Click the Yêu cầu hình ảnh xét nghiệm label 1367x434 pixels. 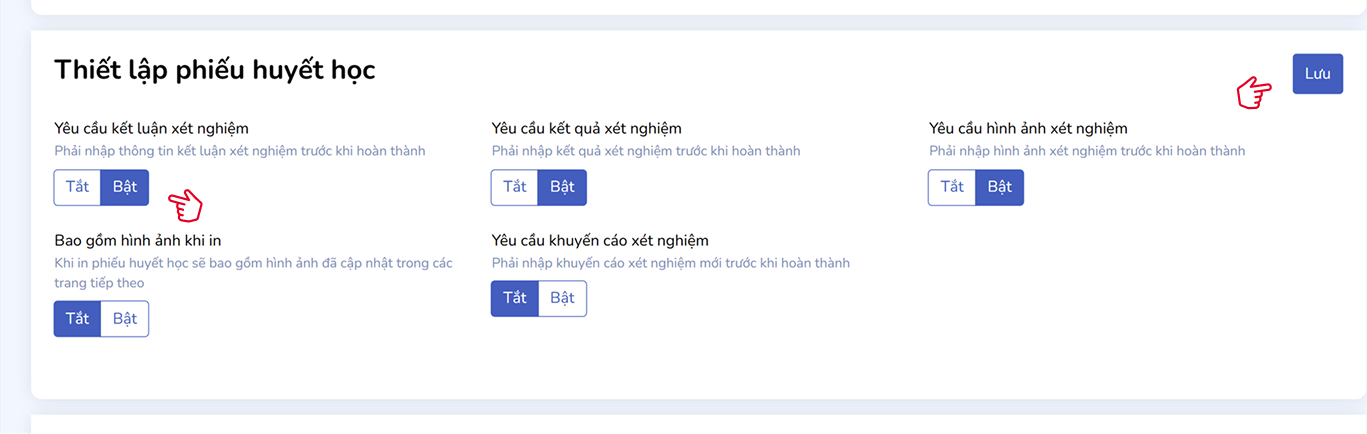[1028, 128]
